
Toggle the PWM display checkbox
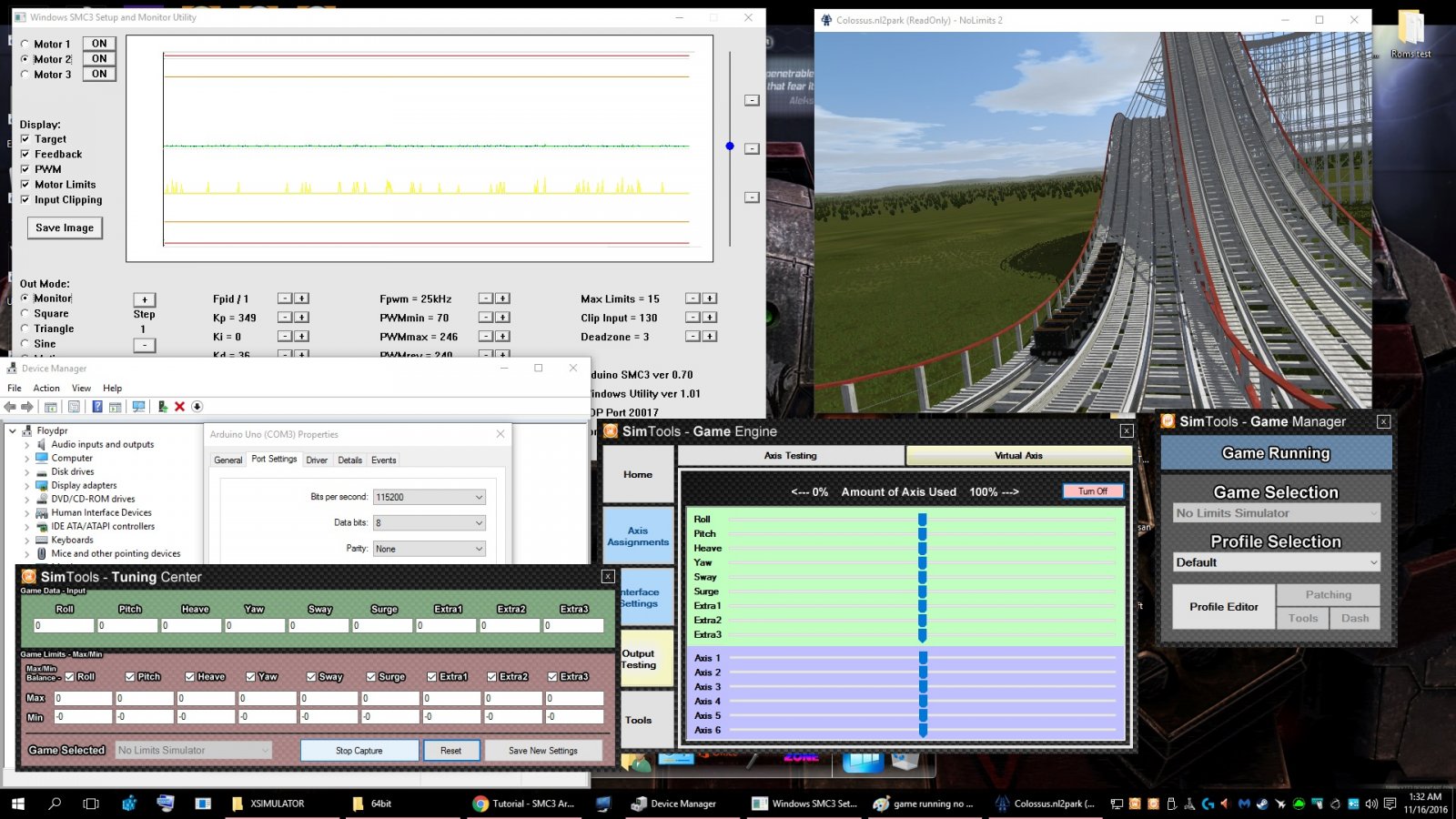pyautogui.click(x=25, y=169)
